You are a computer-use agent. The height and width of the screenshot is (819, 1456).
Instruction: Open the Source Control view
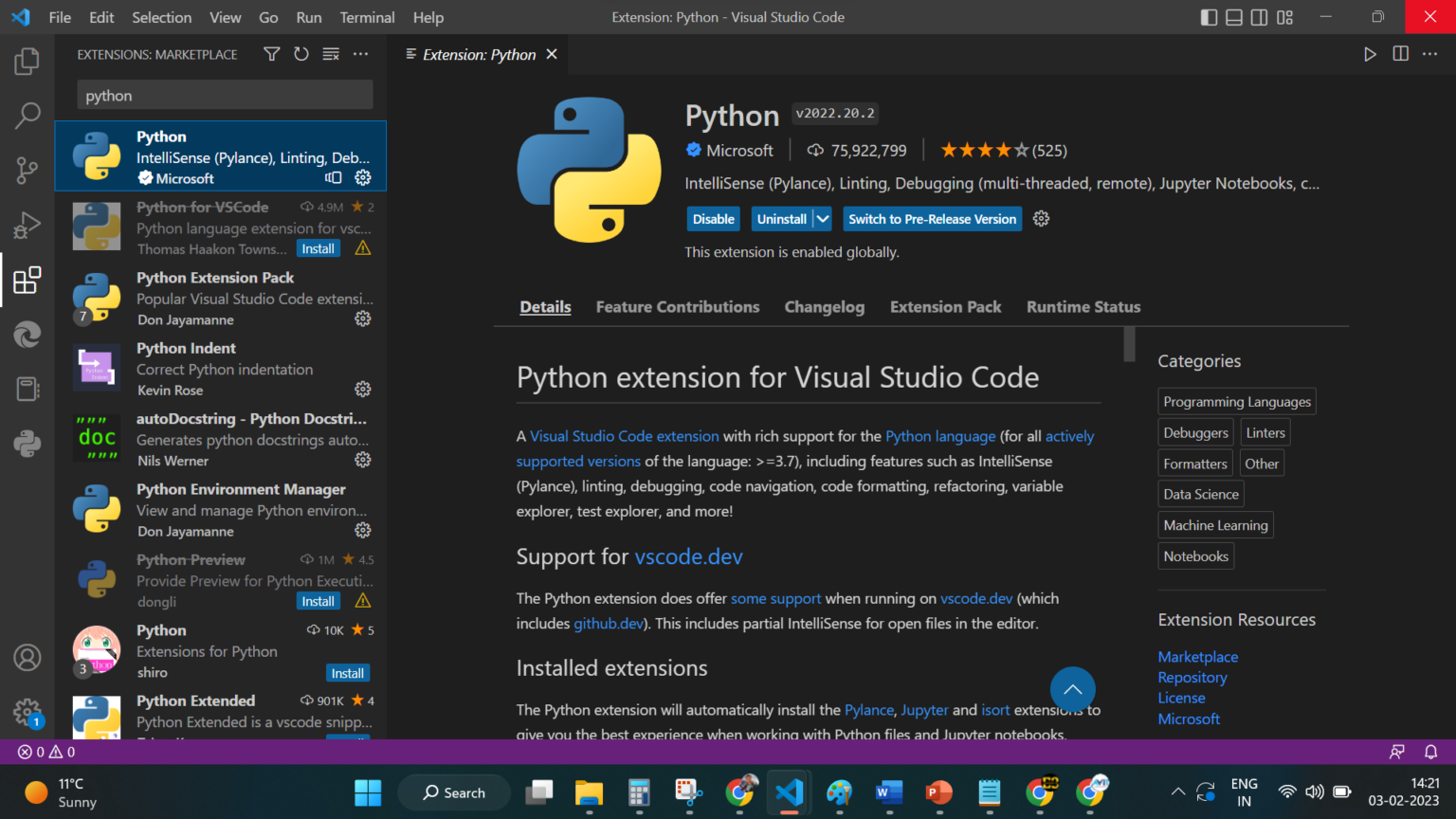coord(26,170)
